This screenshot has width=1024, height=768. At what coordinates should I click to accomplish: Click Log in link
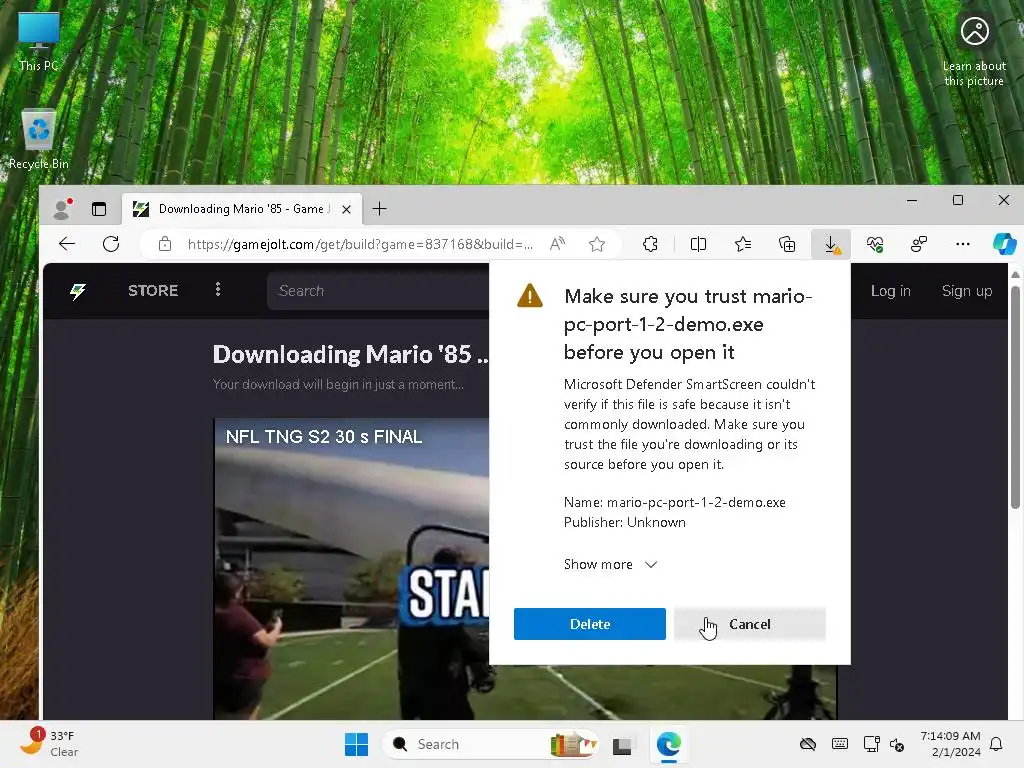890,291
